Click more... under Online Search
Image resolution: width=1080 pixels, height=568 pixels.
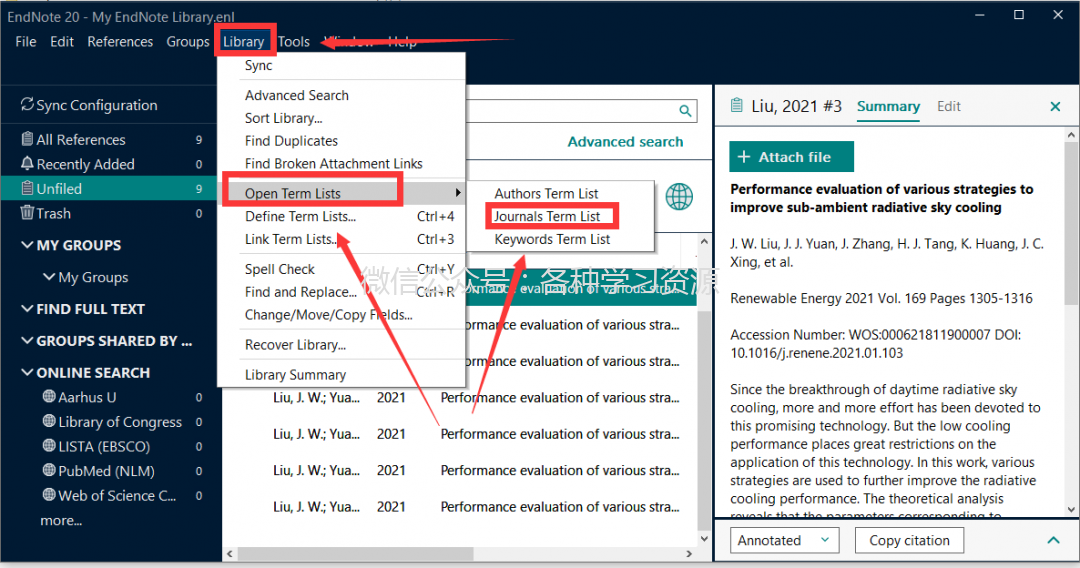61,520
